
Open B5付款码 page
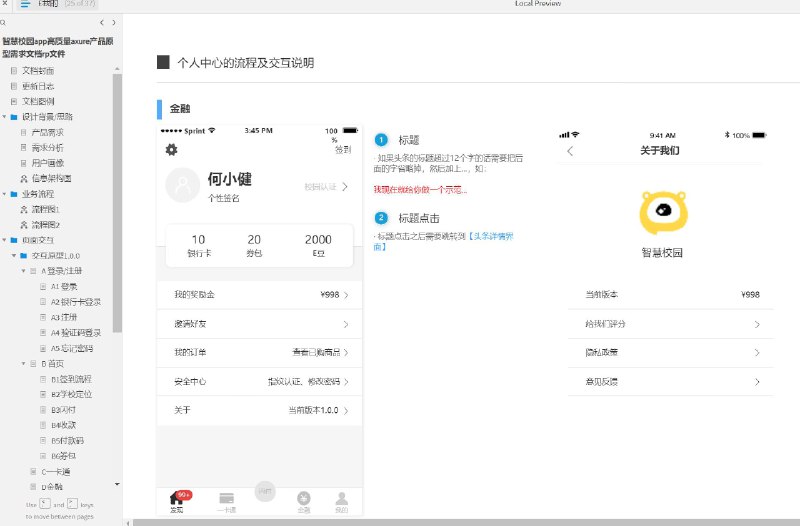(67, 440)
